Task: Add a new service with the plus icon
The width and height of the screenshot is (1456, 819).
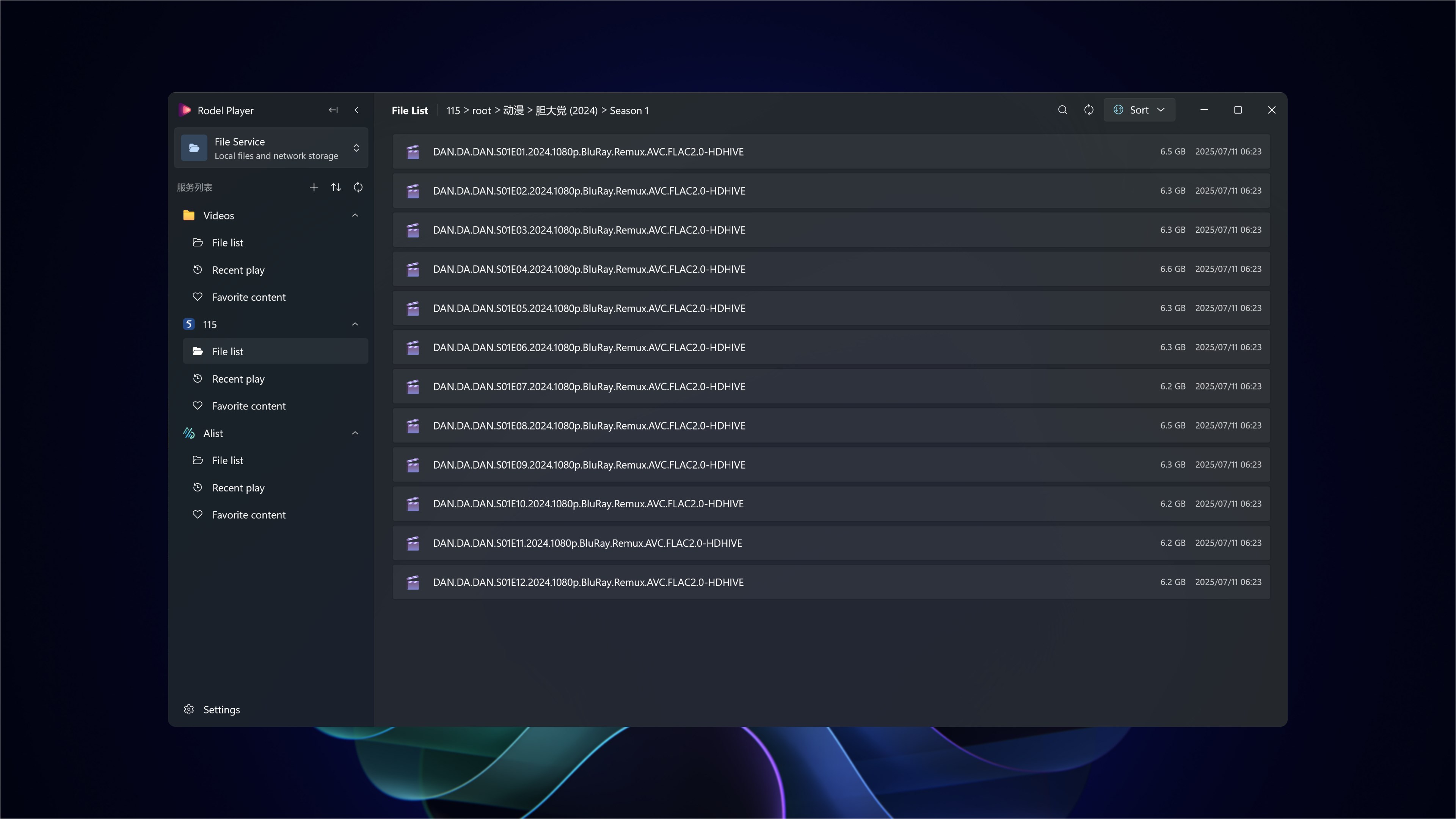Action: [314, 187]
